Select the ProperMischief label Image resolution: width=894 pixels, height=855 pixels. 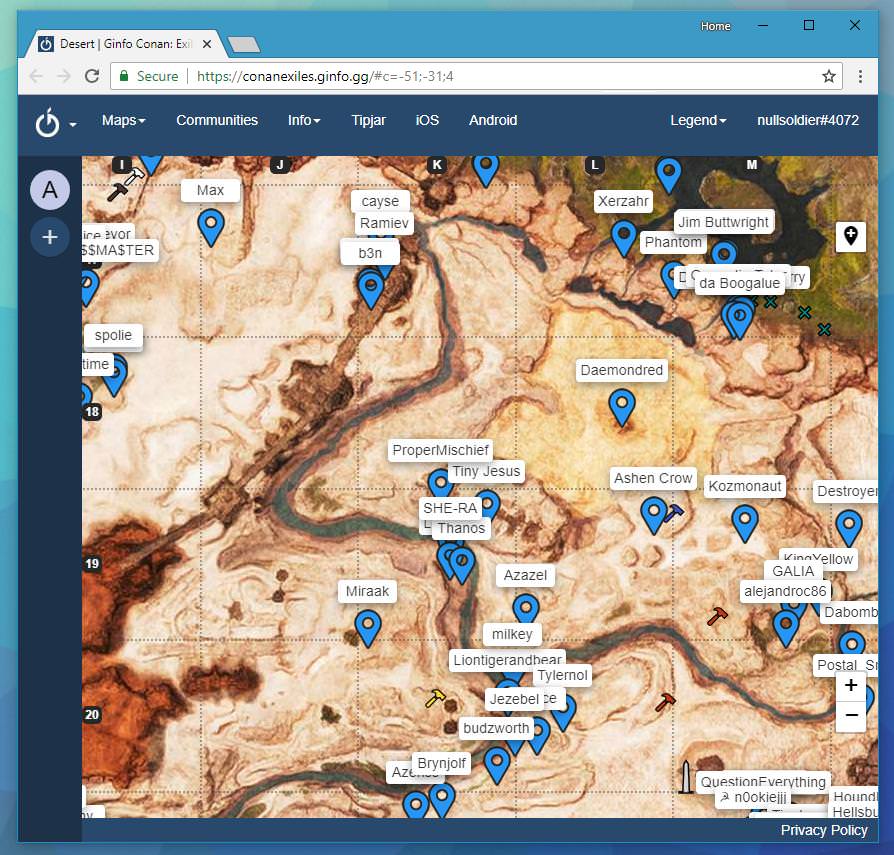(x=440, y=450)
